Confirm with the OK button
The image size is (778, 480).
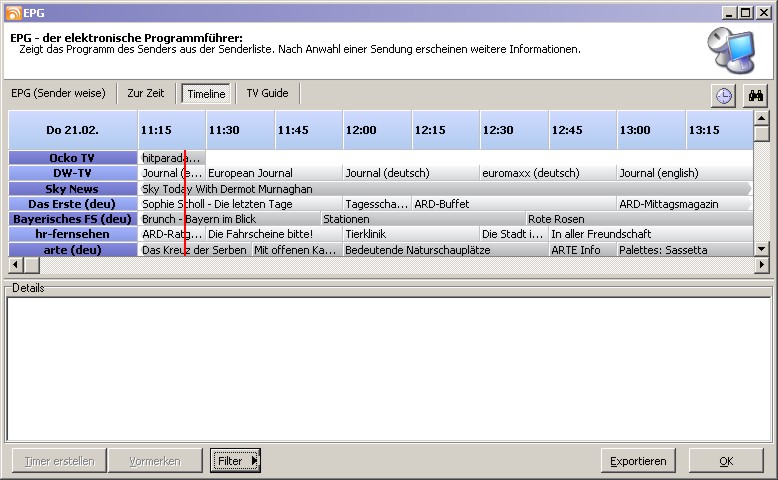click(x=726, y=461)
